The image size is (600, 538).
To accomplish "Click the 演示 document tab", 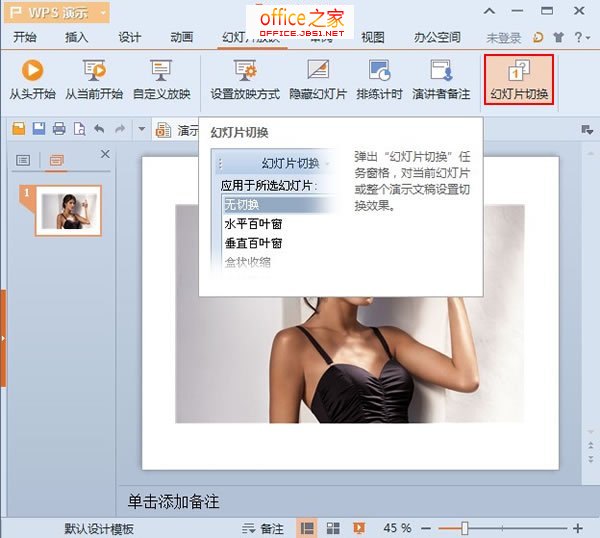I will click(x=177, y=130).
